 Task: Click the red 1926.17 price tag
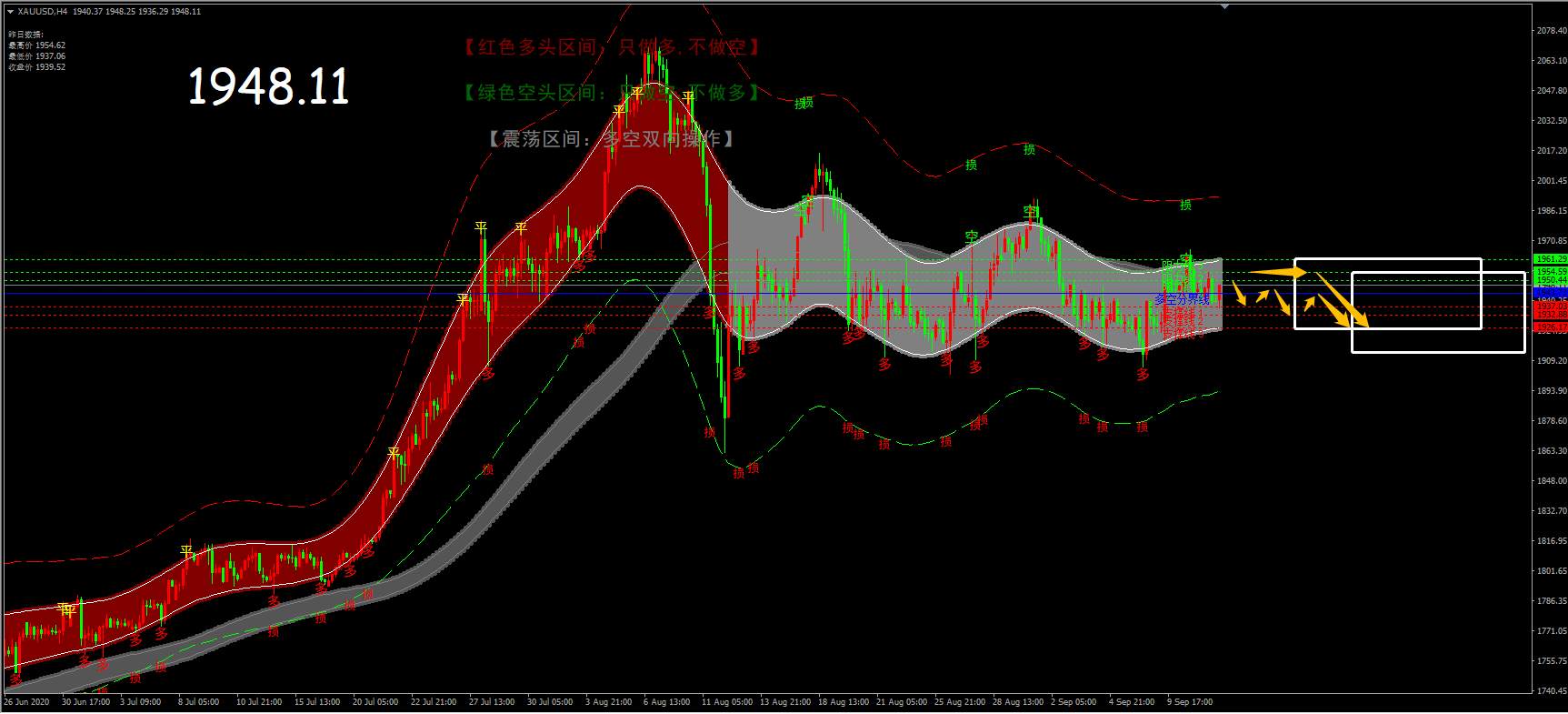pyautogui.click(x=1551, y=327)
